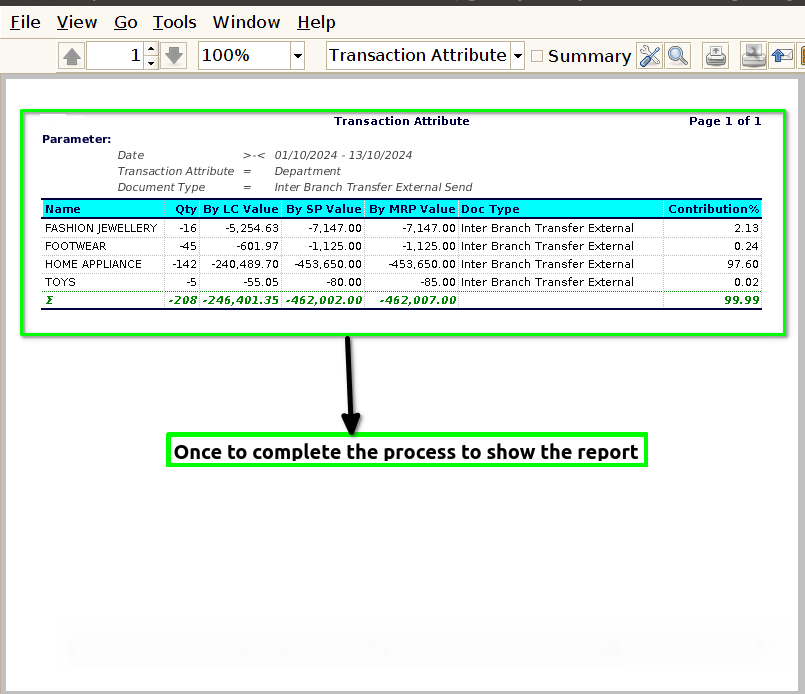Open the File menu
Screen dimensions: 805x694
click(25, 23)
